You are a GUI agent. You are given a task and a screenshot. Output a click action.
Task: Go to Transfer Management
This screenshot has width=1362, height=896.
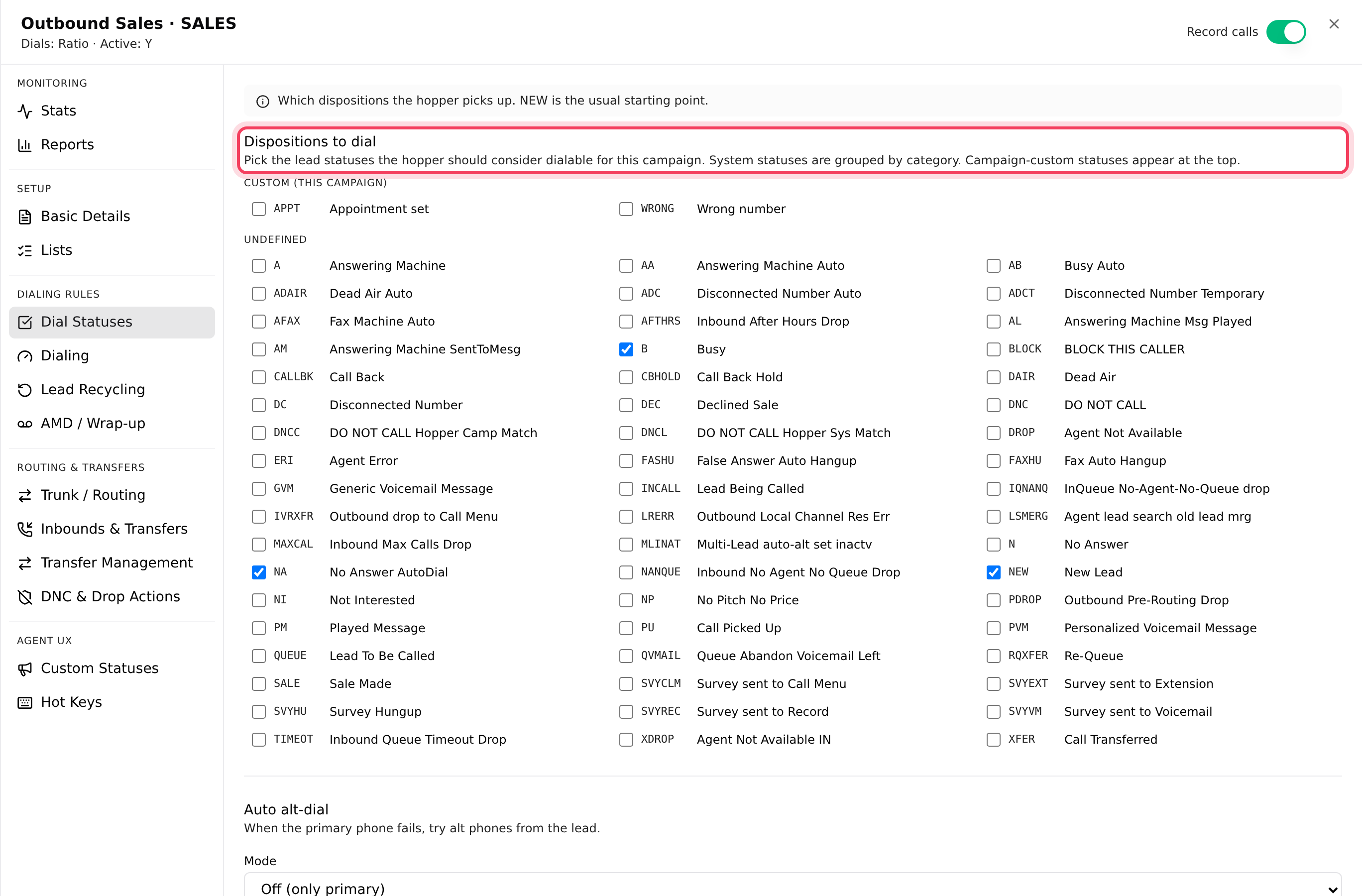(112, 562)
